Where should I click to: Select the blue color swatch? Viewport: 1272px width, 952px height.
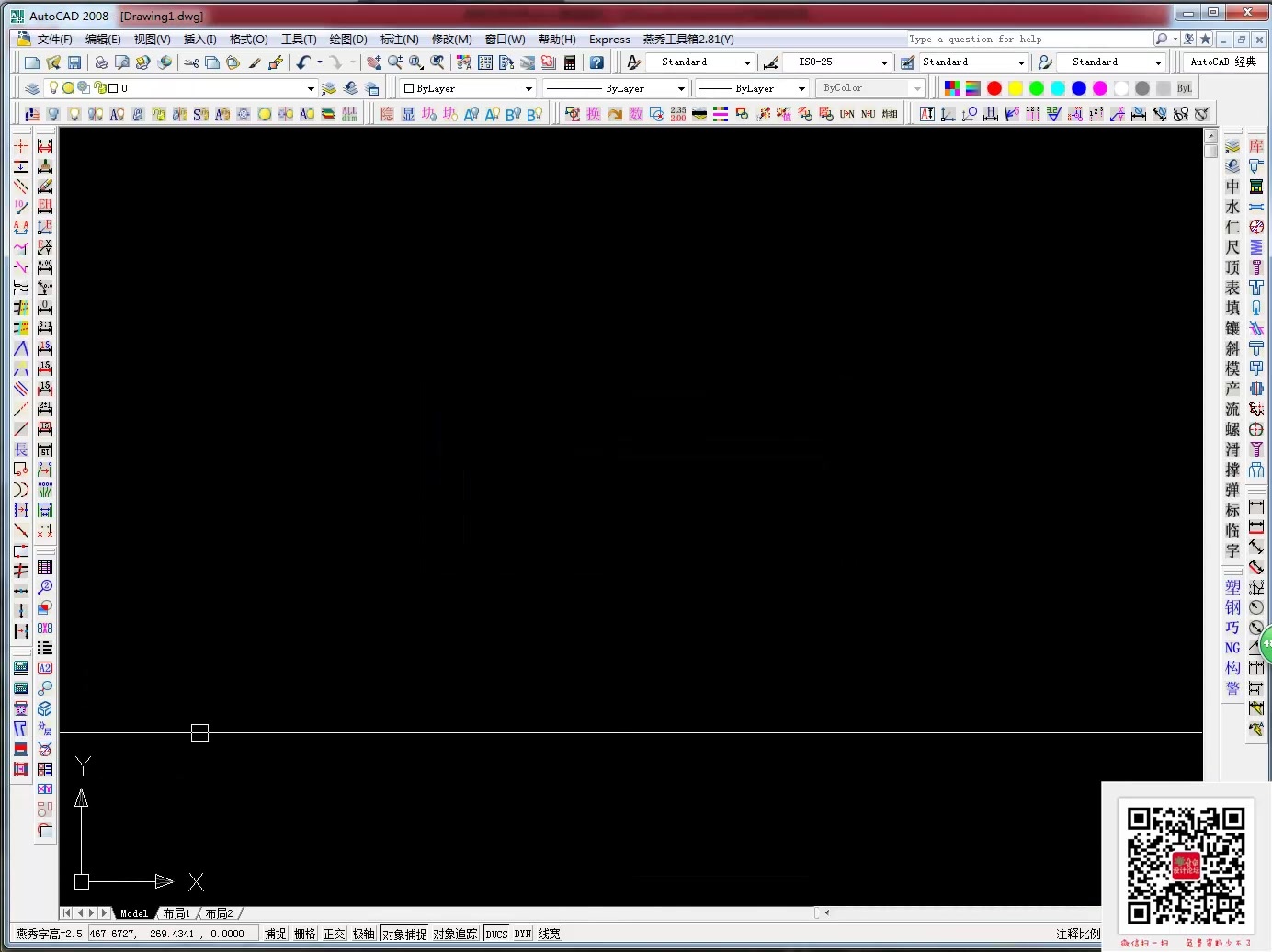coord(1079,88)
